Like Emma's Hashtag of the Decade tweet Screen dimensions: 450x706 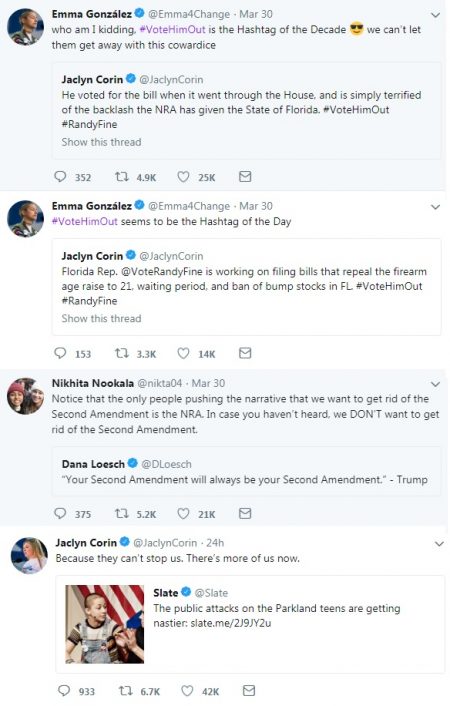click(183, 176)
